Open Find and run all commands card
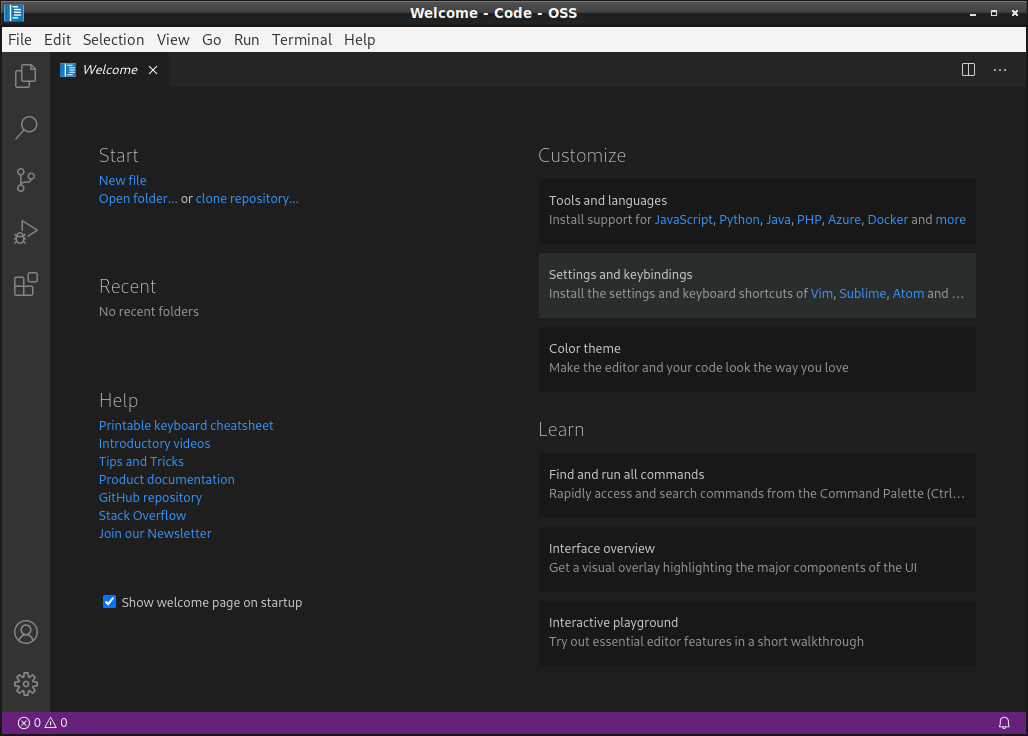The height and width of the screenshot is (736, 1028). pyautogui.click(x=757, y=486)
